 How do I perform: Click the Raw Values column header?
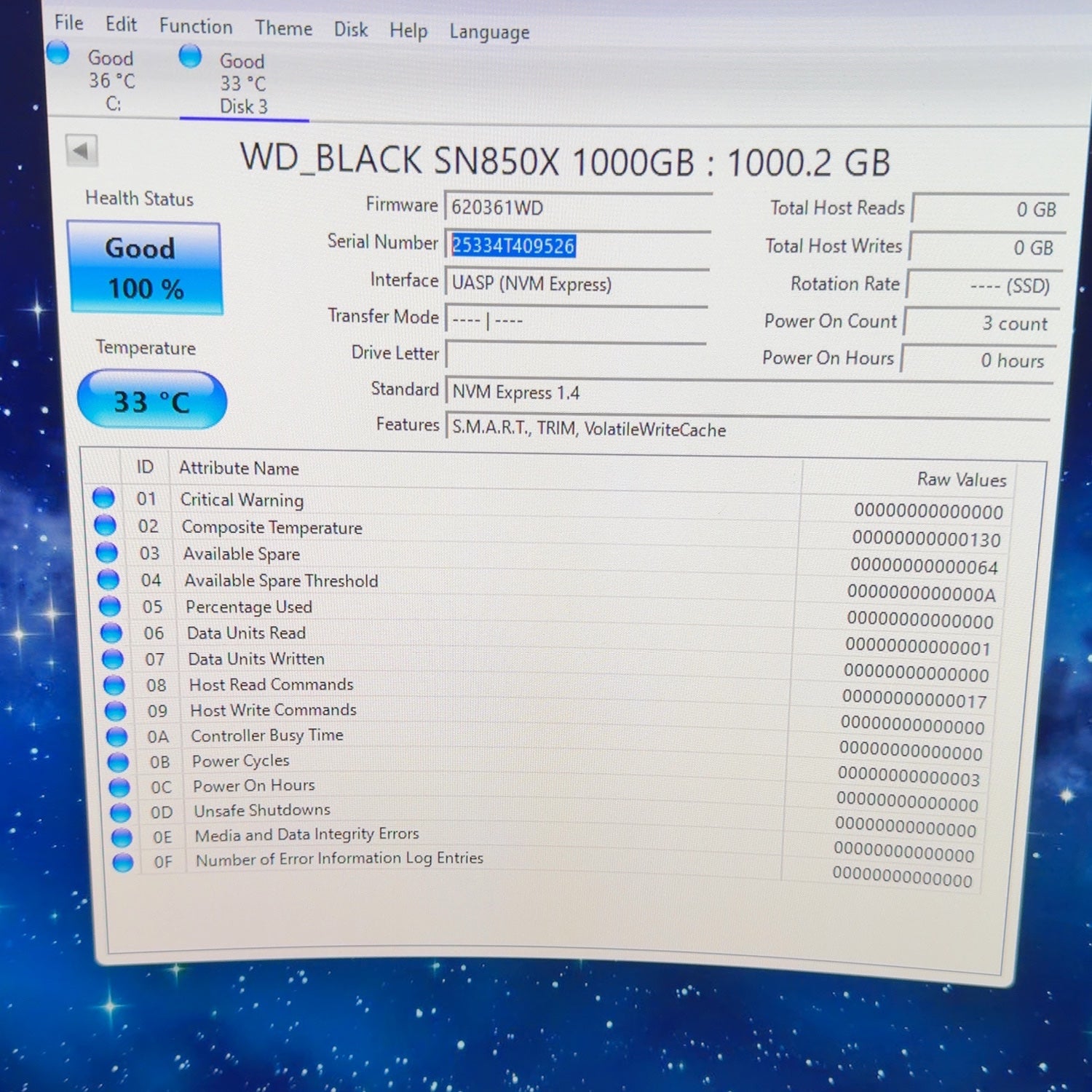961,479
